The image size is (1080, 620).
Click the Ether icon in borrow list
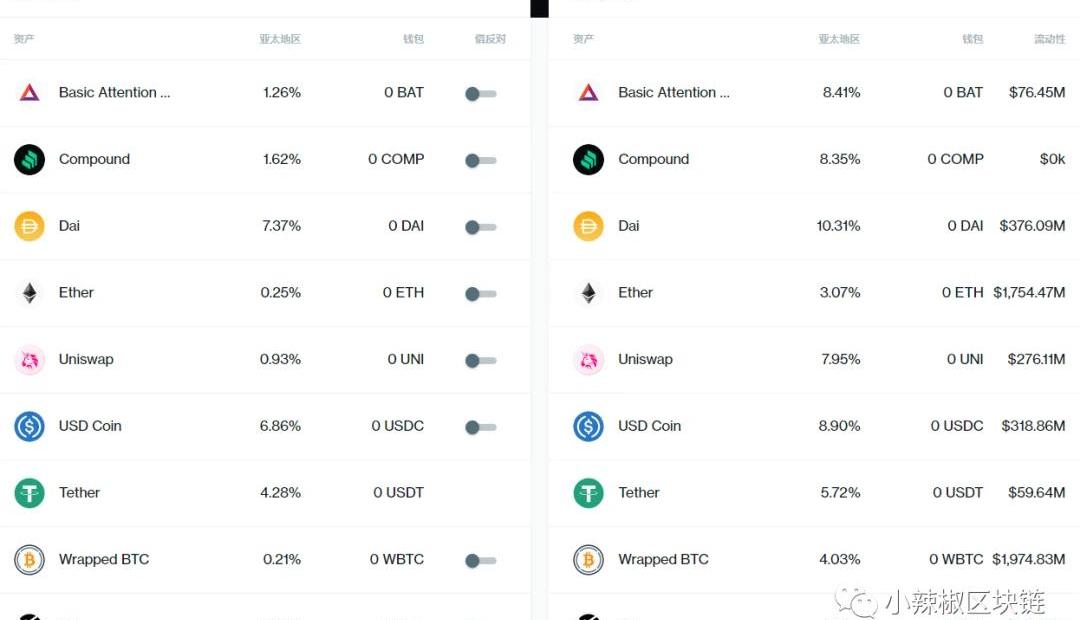588,293
